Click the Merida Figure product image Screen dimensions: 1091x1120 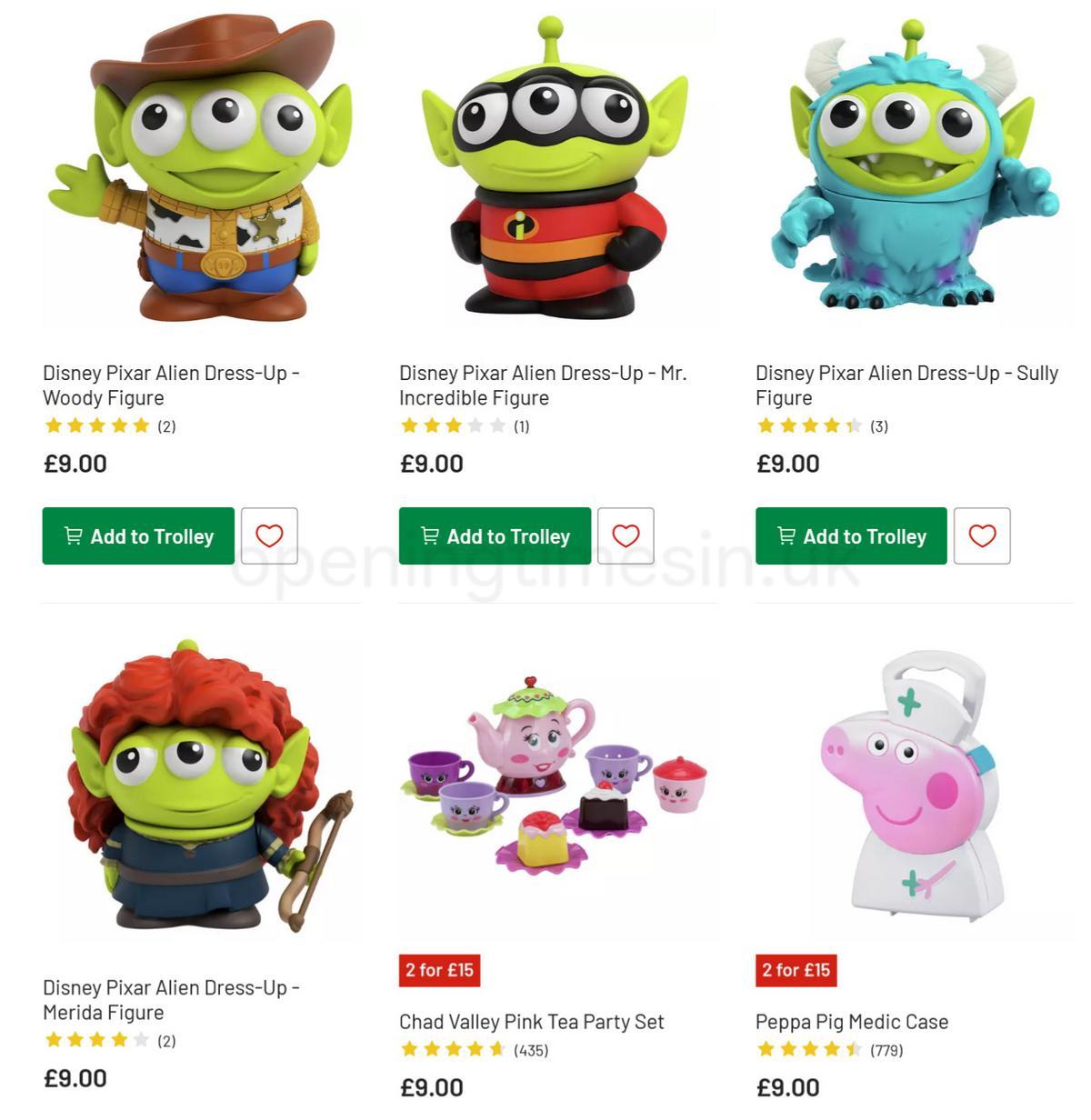pos(198,788)
